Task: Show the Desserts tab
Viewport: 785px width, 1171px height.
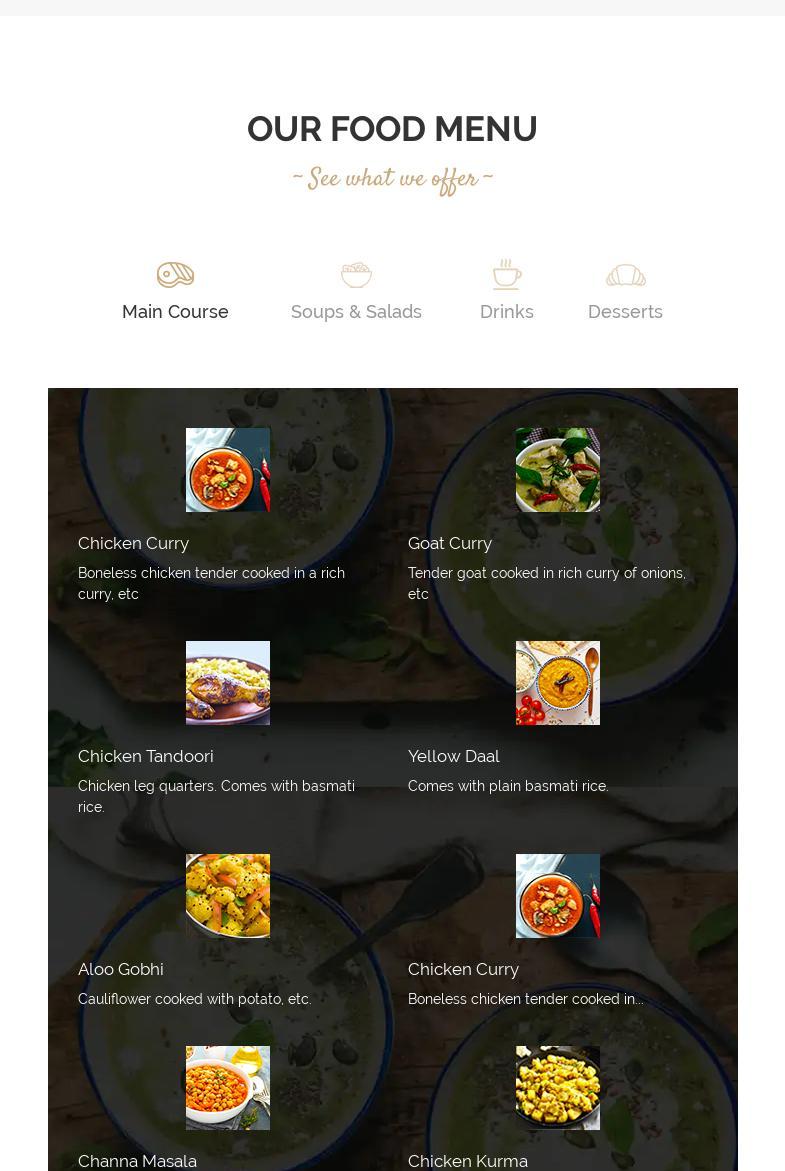Action: (x=625, y=311)
